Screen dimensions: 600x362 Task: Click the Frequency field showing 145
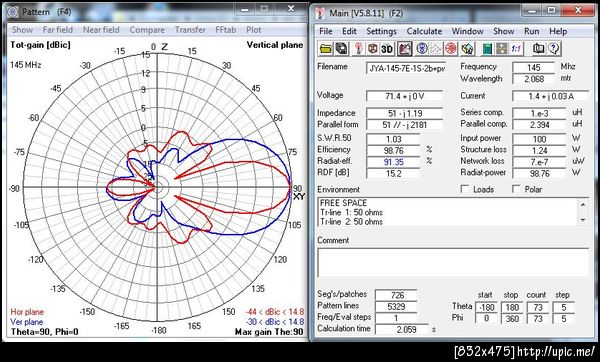coord(533,67)
